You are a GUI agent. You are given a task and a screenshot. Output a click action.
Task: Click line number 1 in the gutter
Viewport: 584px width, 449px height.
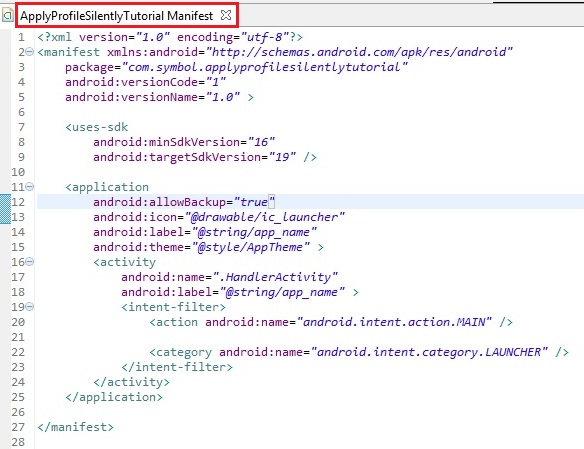pyautogui.click(x=21, y=37)
